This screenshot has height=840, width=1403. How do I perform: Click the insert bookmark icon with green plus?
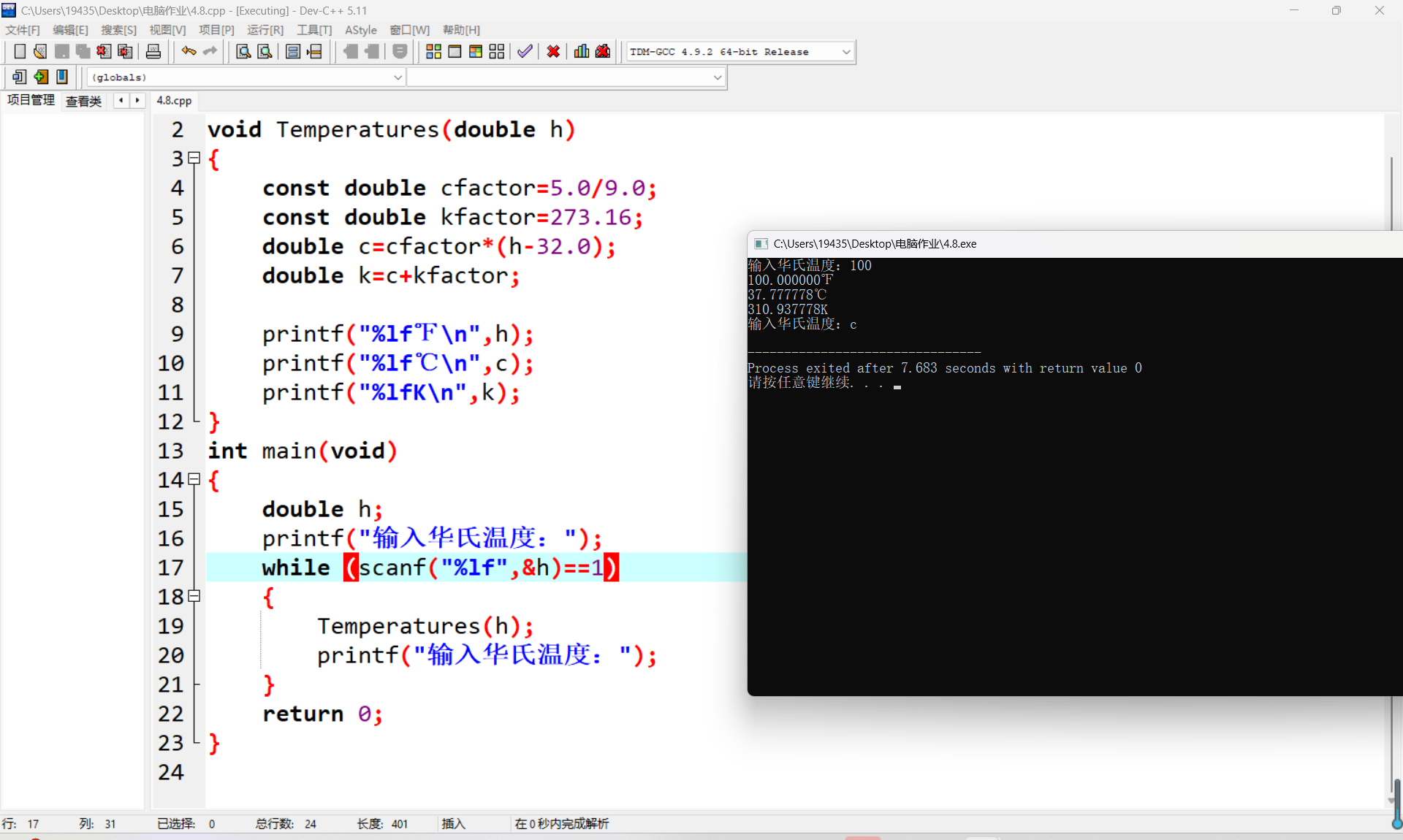(x=41, y=77)
